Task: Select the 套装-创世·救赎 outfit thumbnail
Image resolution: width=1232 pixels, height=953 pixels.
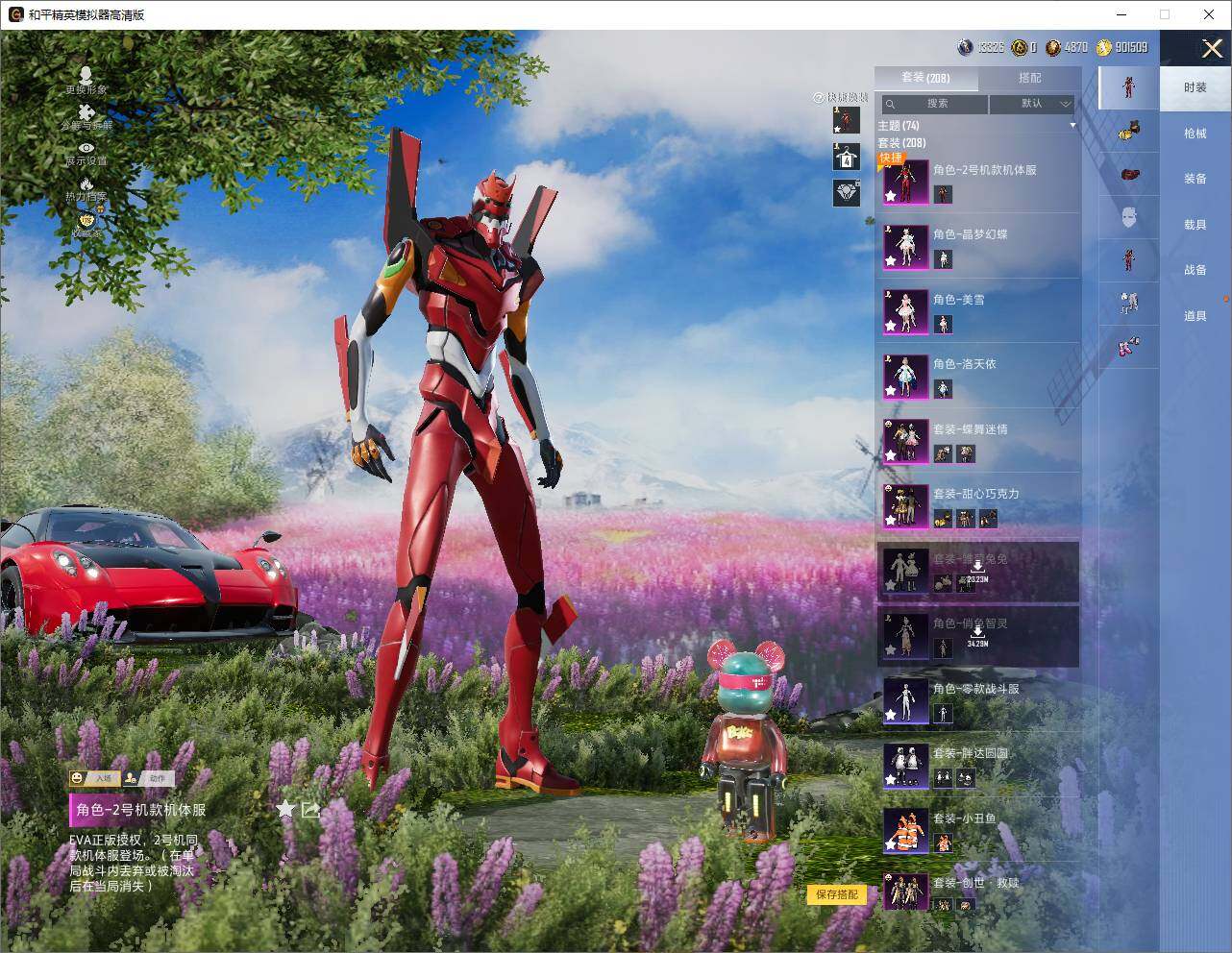Action: click(905, 892)
